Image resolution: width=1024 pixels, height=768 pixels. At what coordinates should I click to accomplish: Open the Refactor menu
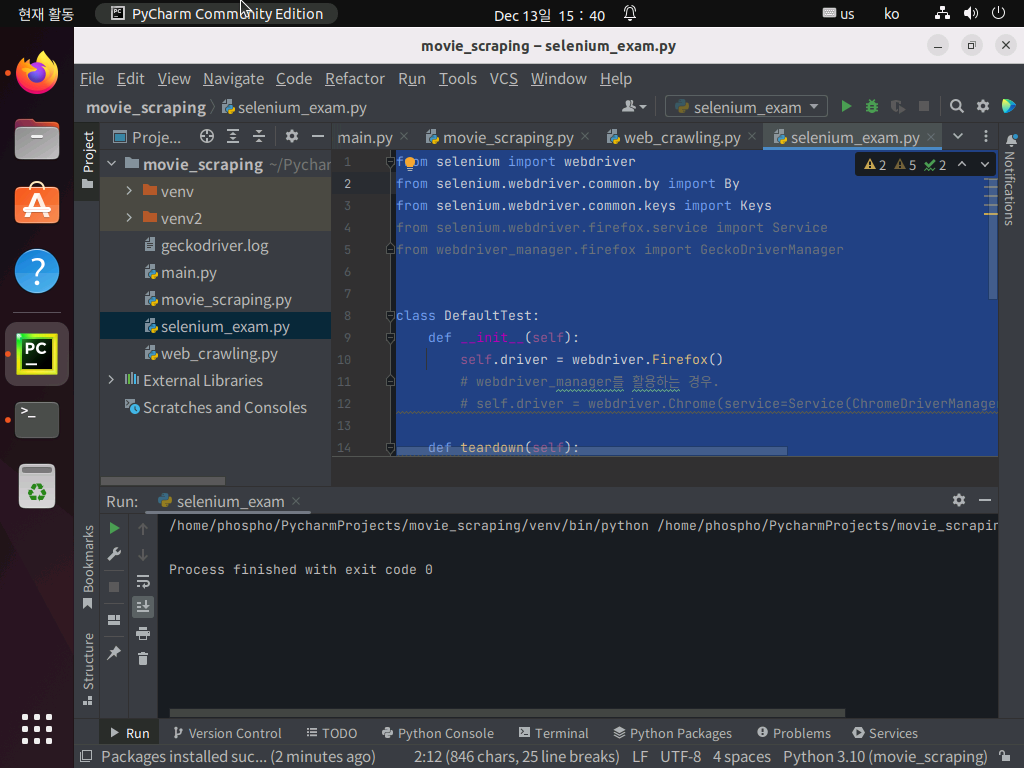click(355, 79)
